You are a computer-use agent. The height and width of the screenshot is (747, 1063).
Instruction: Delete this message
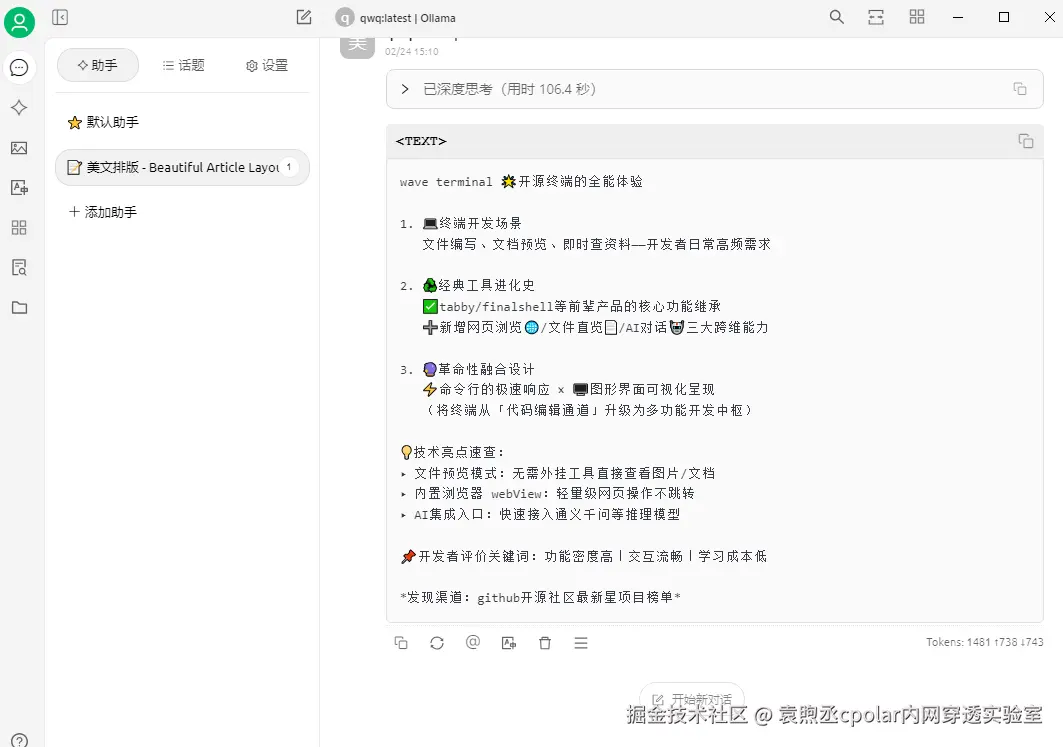(544, 643)
